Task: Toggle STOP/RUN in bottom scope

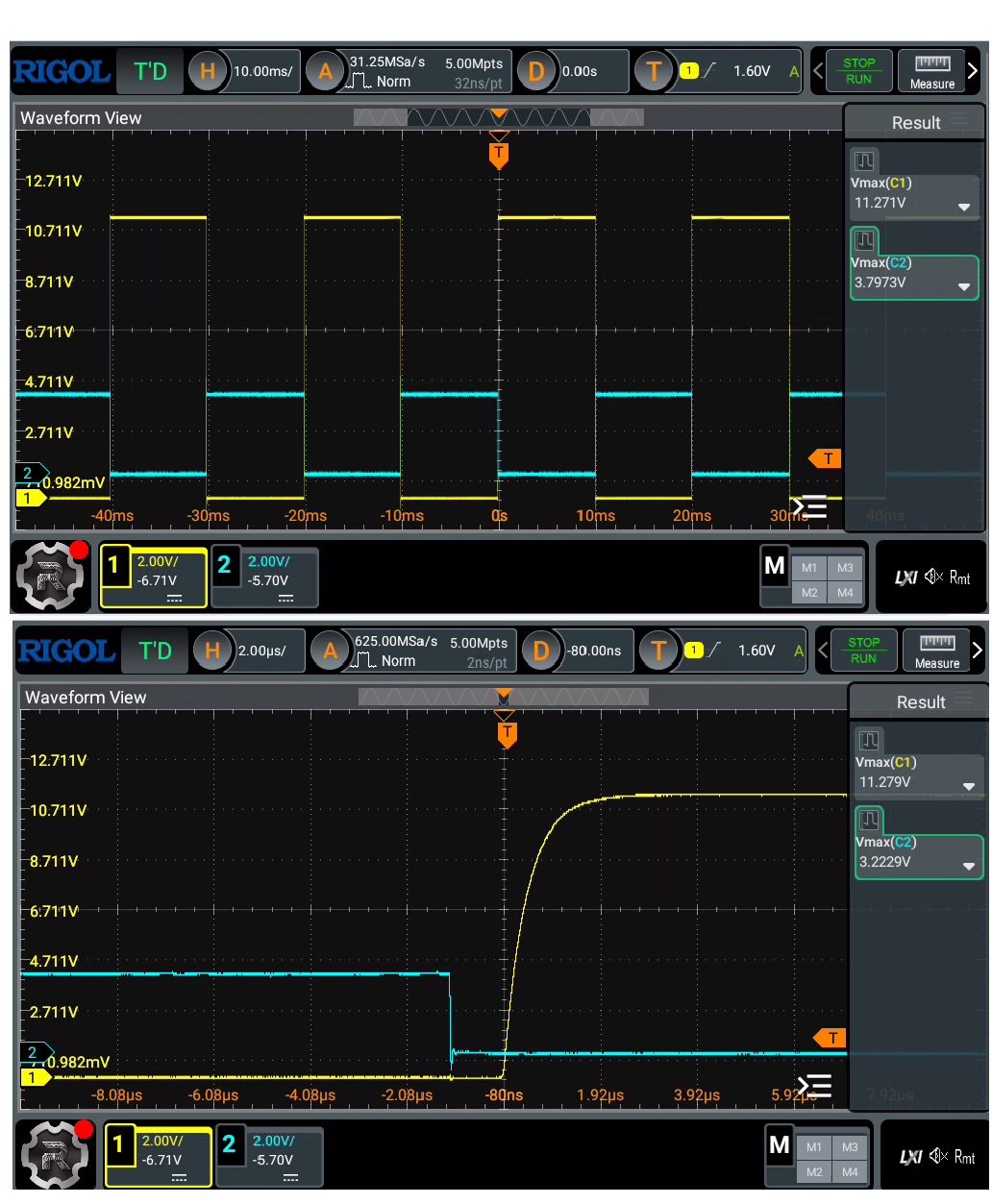Action: point(864,651)
